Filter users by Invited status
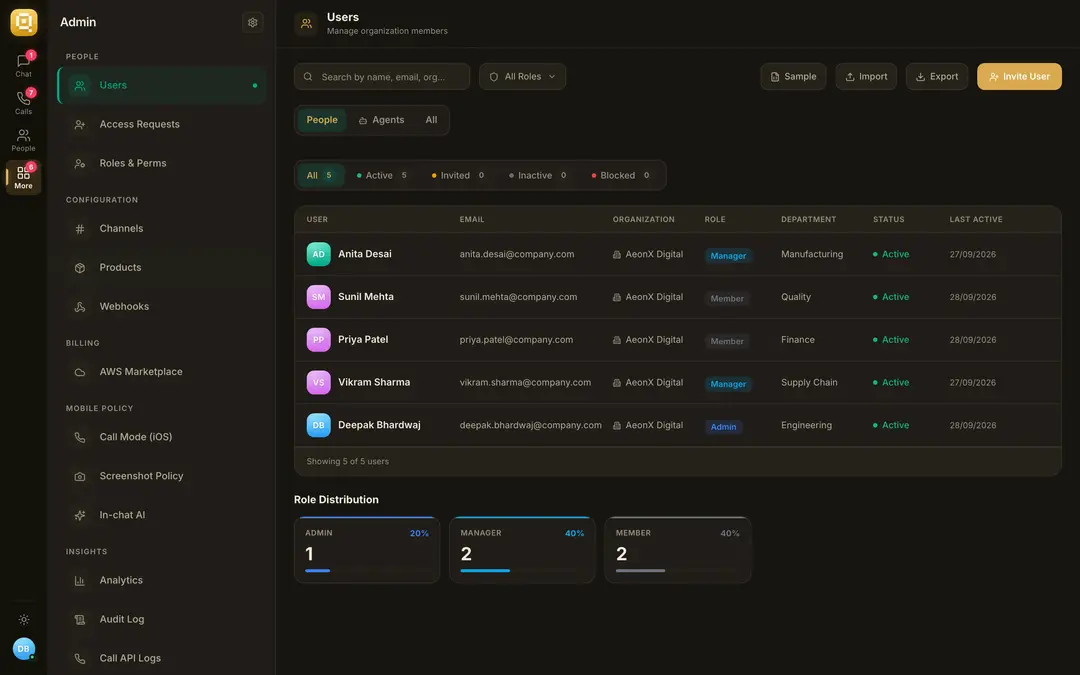Viewport: 1080px width, 675px height. (x=457, y=176)
